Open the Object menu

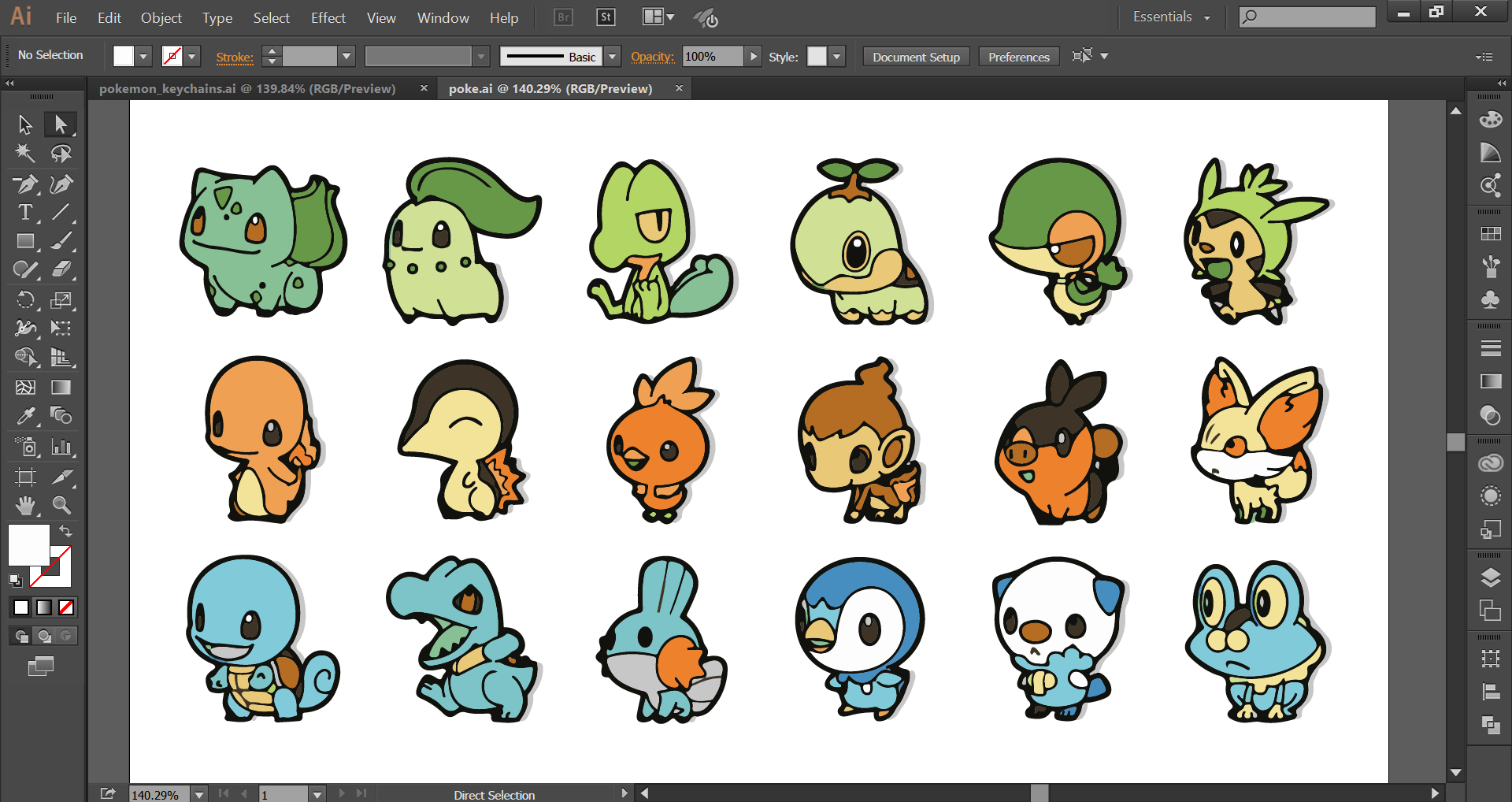coord(161,17)
